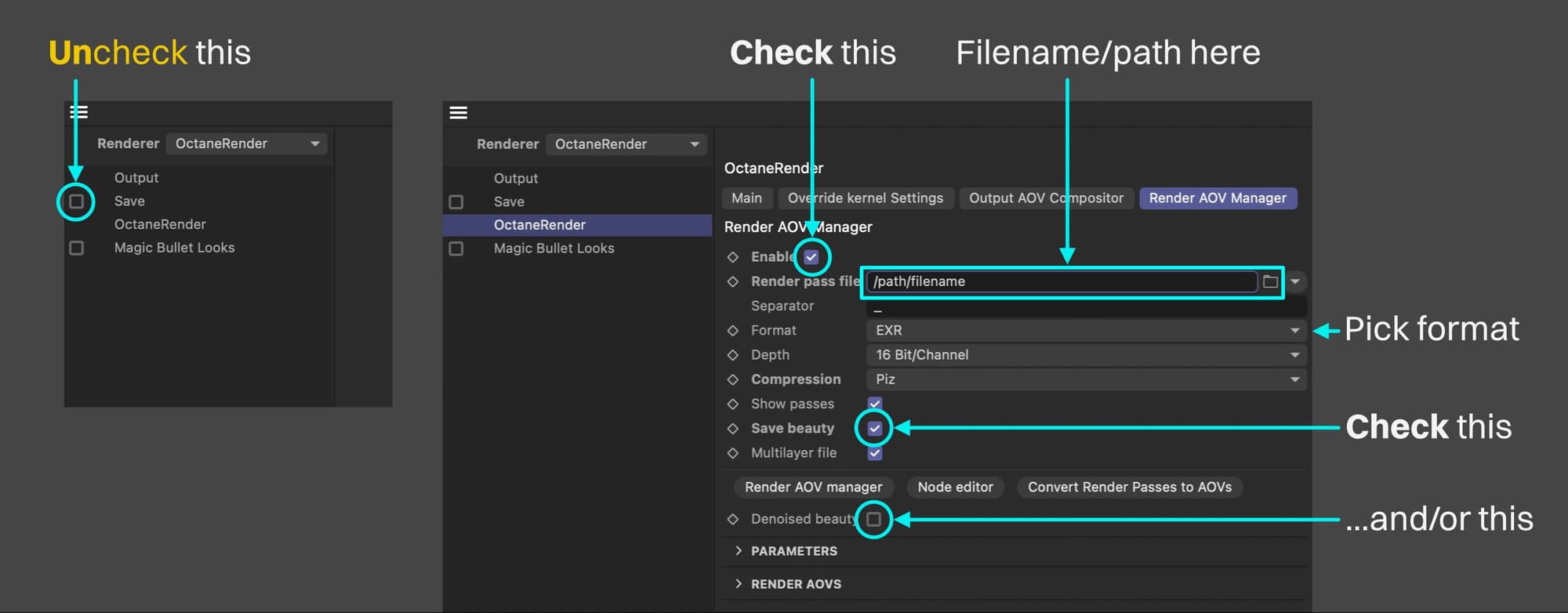Open Renderer OctaneRender dropdown in right panel
The height and width of the screenshot is (613, 1568).
(626, 144)
